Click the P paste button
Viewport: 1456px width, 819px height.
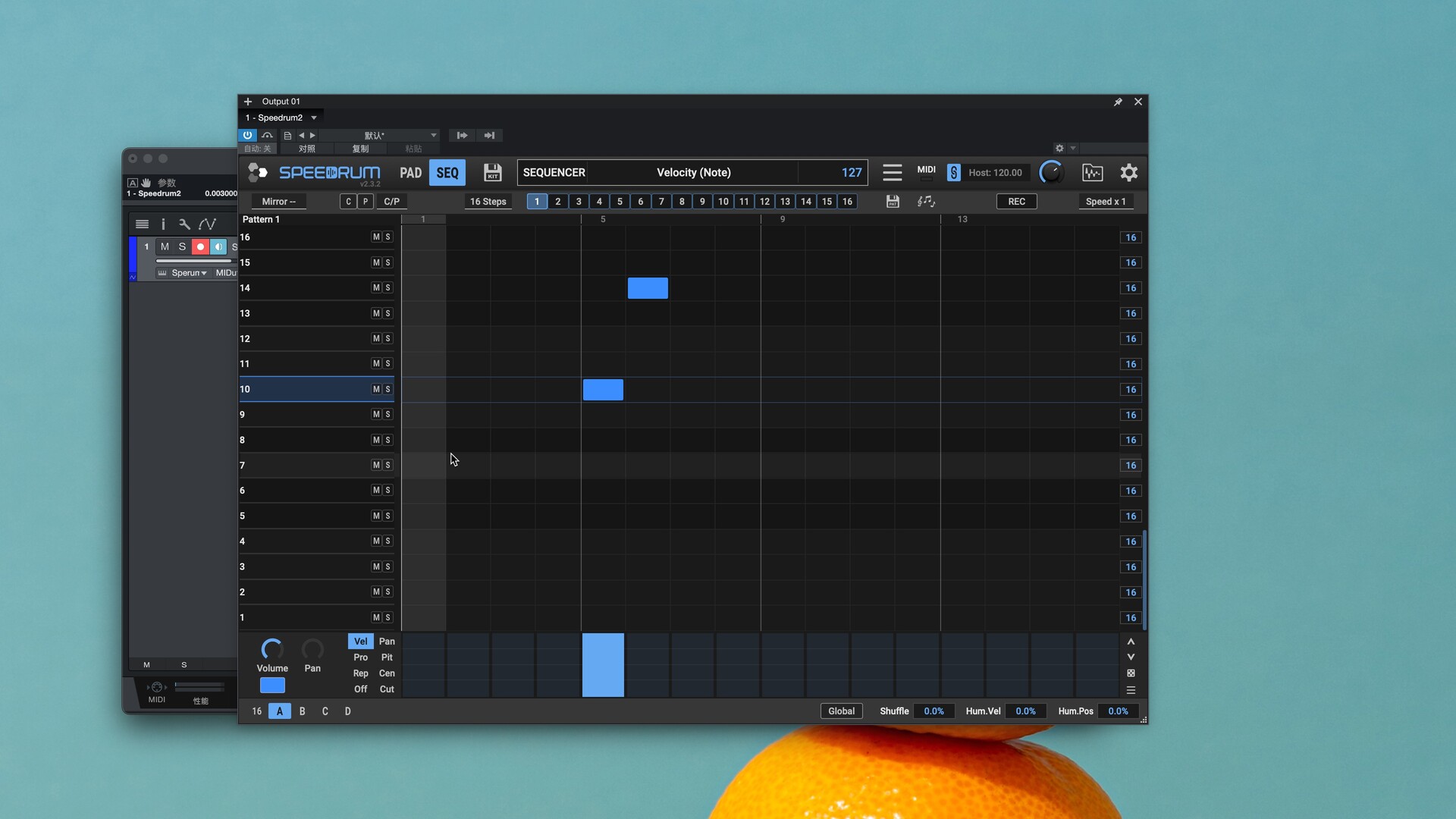366,202
